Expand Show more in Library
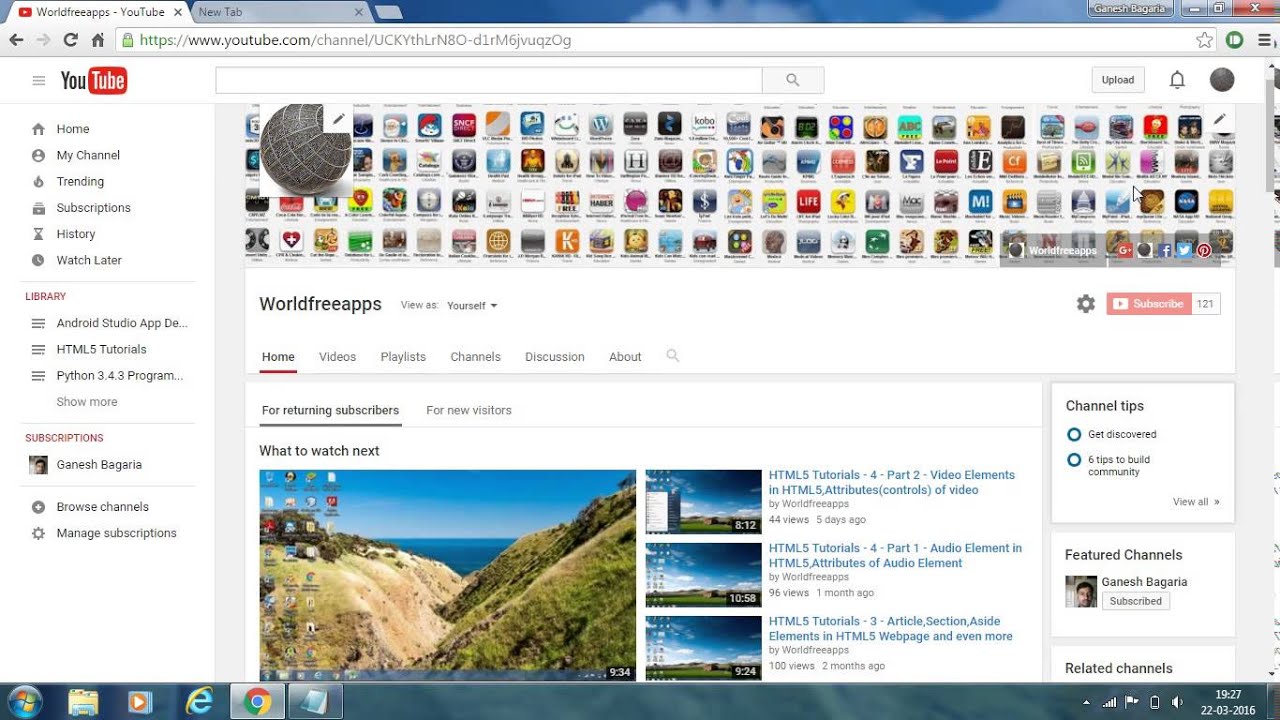The width and height of the screenshot is (1280, 720). tap(87, 402)
